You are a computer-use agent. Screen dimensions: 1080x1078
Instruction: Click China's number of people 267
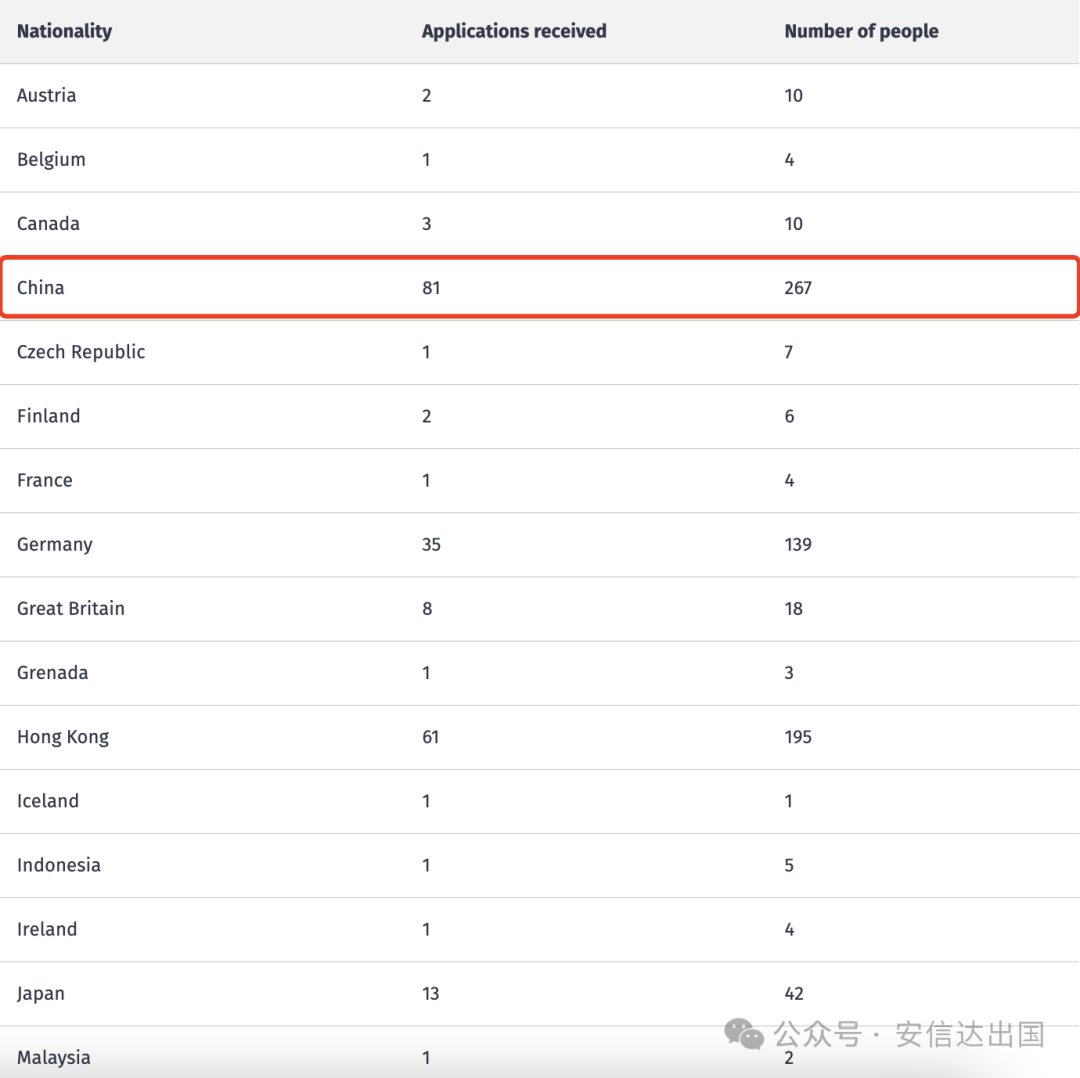pyautogui.click(x=798, y=288)
